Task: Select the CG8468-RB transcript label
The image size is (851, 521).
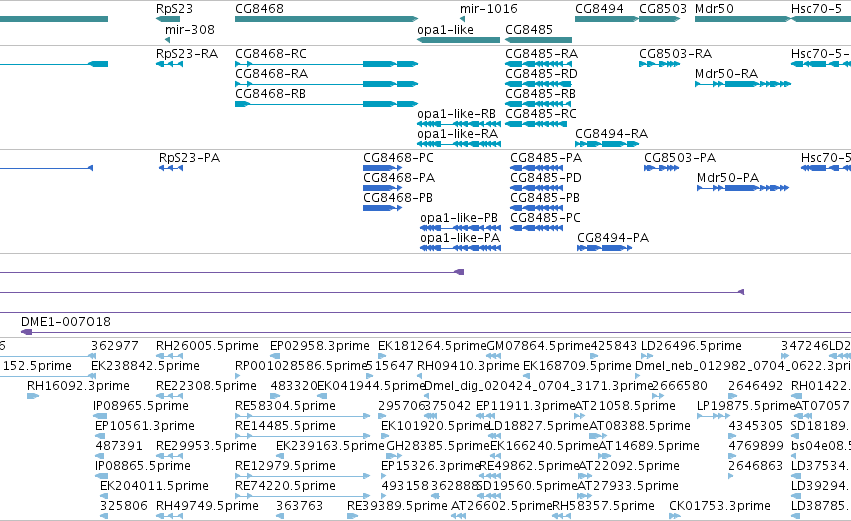Action: pos(270,94)
